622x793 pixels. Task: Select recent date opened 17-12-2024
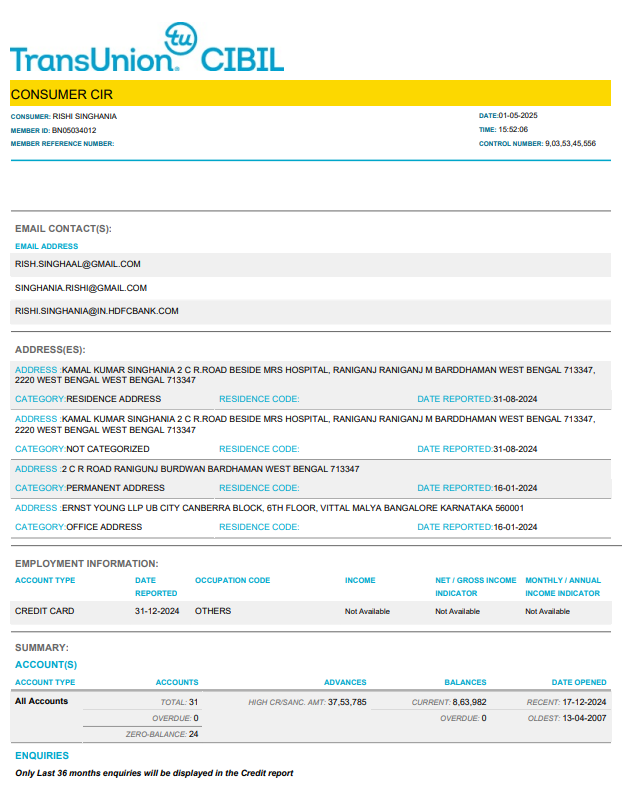[x=584, y=702]
